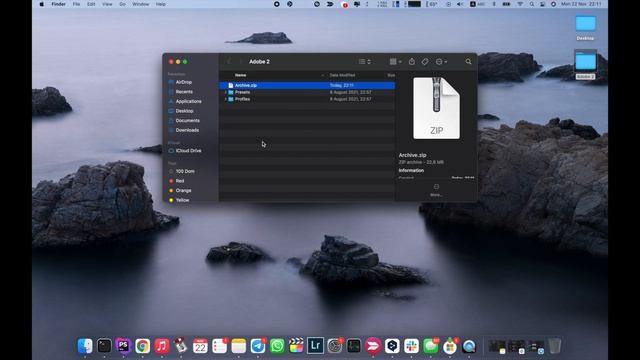640x360 pixels.
Task: Sort by the Name column header
Action: [240, 75]
